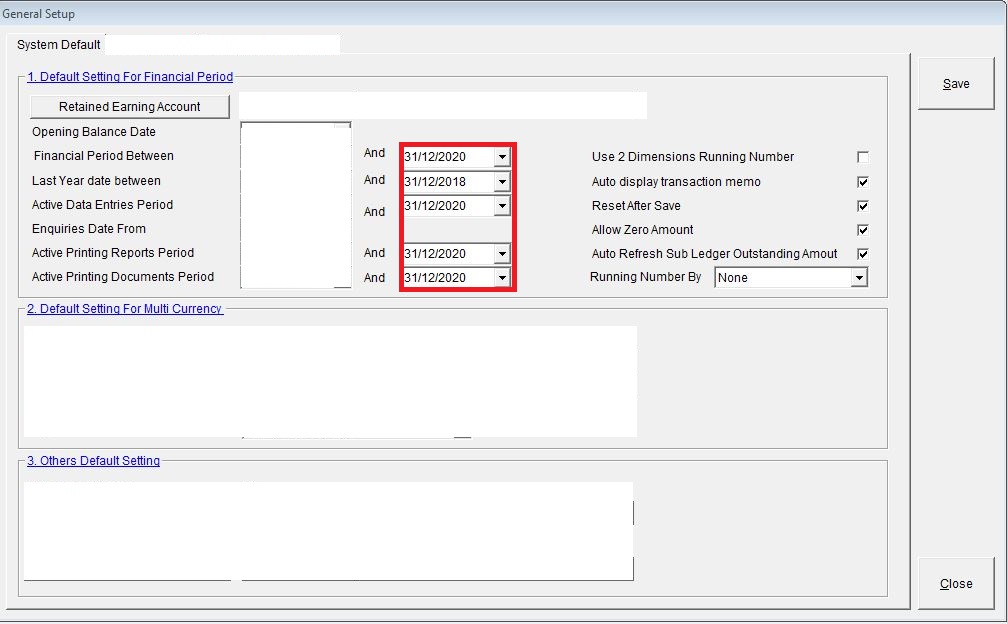Close the General Setup dialog with Close button
Screen dimensions: 1007x624
[956, 584]
